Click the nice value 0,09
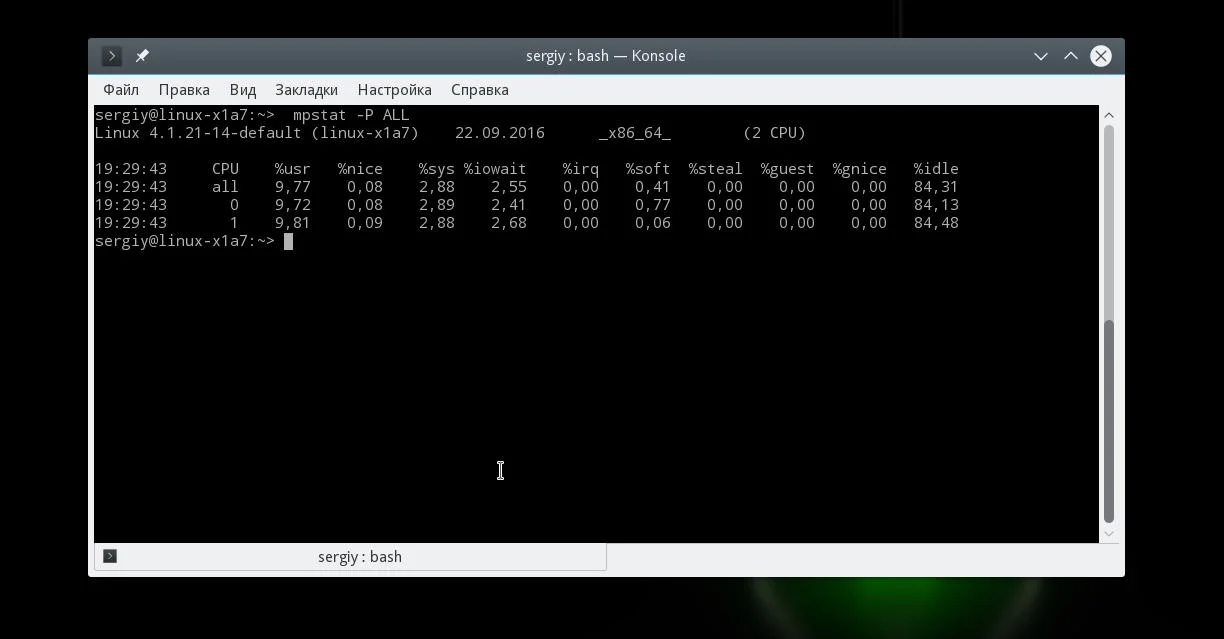 coord(365,223)
